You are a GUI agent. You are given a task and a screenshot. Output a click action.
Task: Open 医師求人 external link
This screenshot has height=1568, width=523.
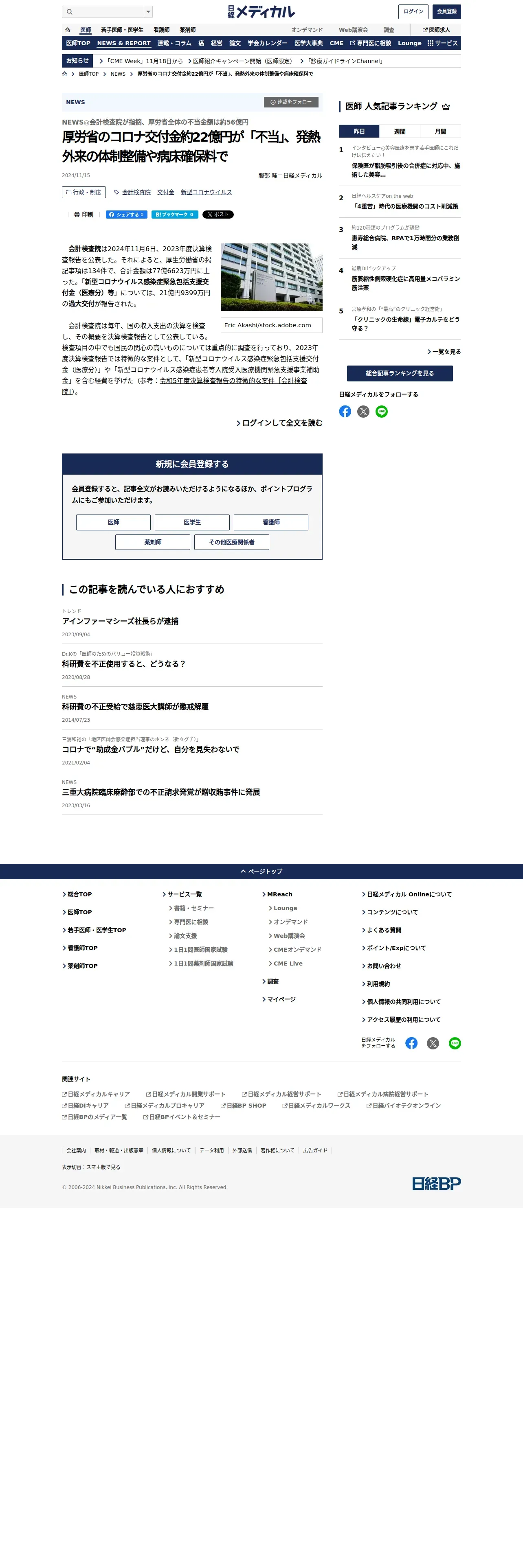point(437,30)
